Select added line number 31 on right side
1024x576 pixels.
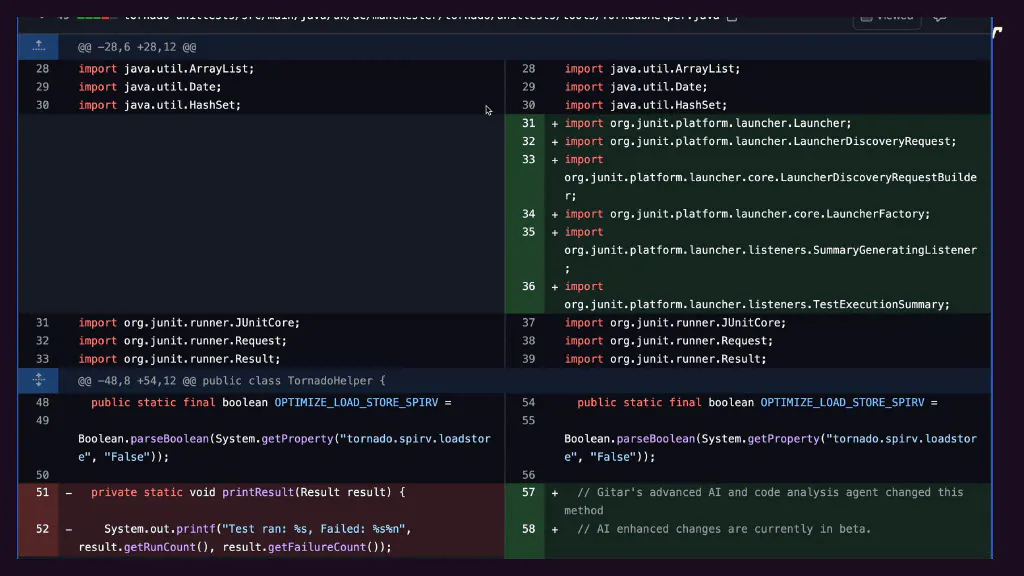(x=528, y=123)
